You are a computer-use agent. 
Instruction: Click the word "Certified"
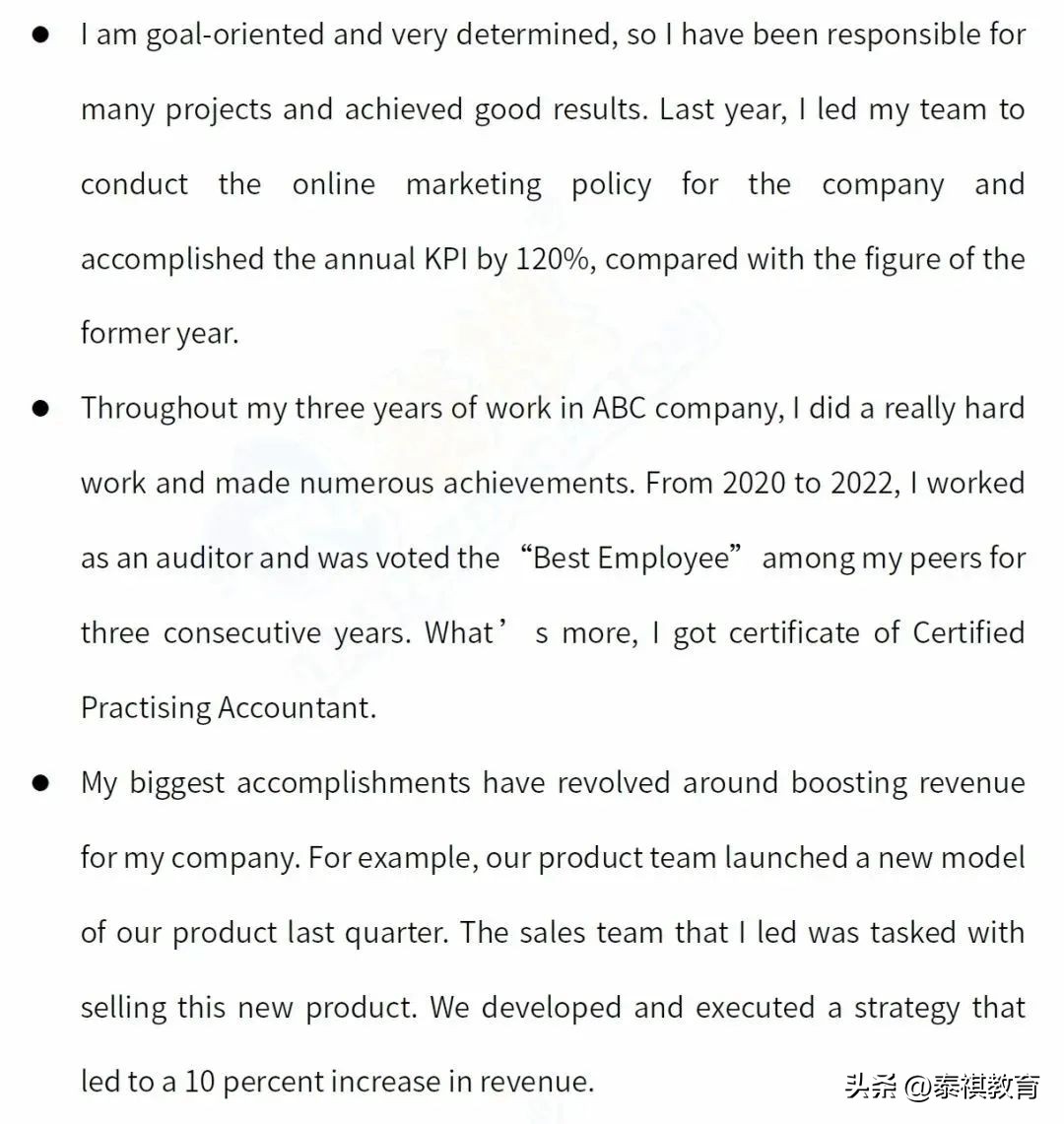968,633
